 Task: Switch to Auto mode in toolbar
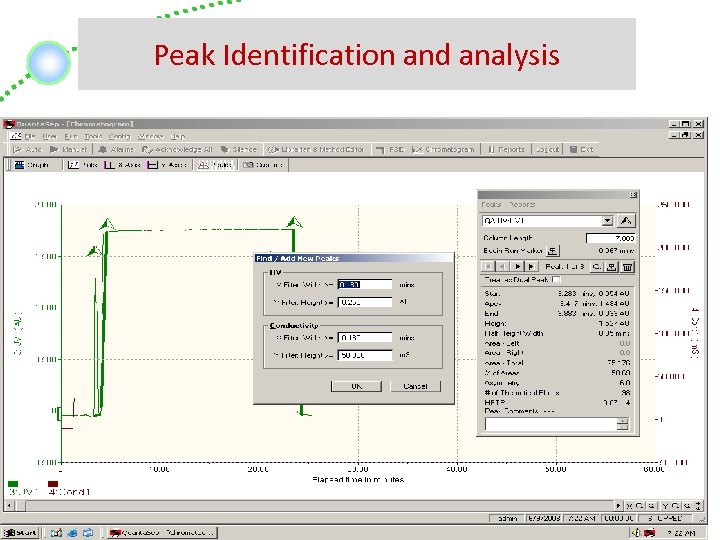tap(28, 150)
